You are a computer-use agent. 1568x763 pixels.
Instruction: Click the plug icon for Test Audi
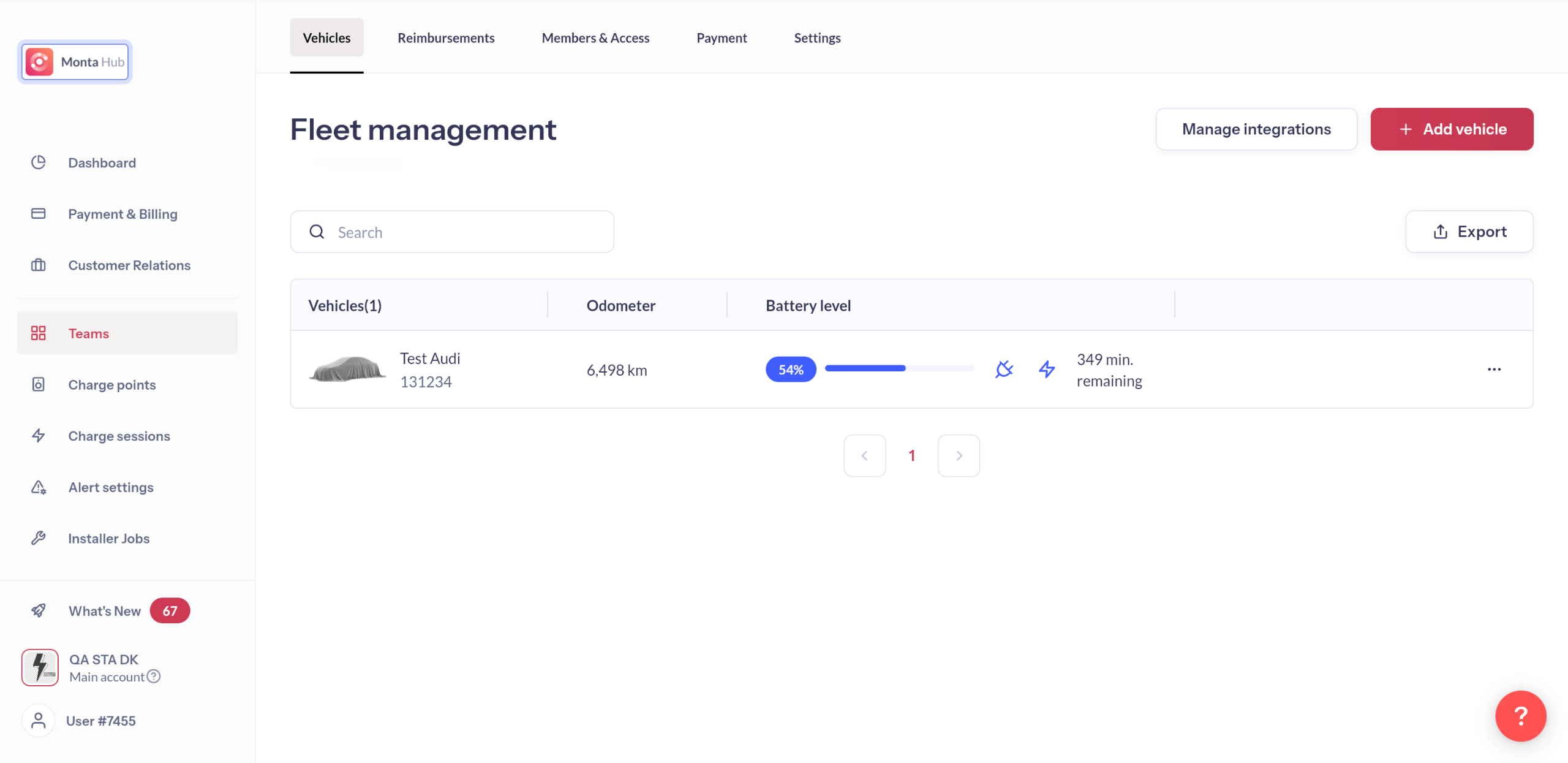click(x=1004, y=370)
